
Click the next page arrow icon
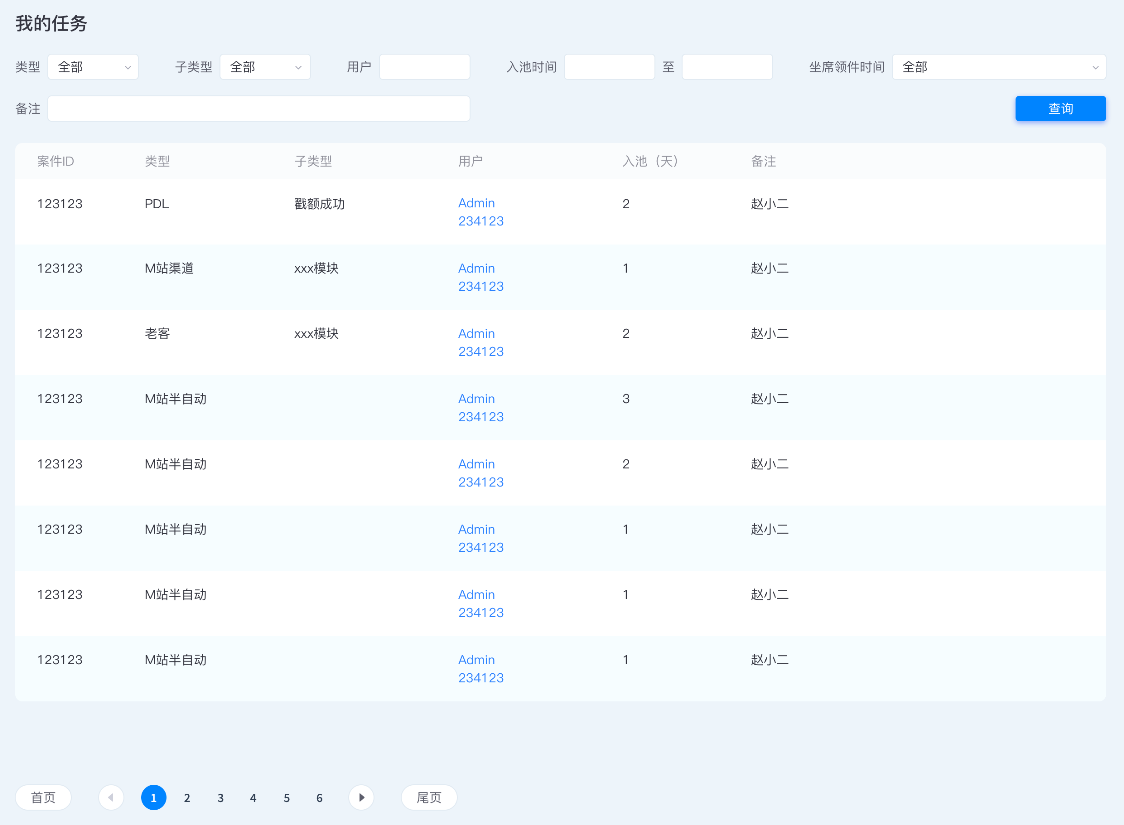coord(361,798)
